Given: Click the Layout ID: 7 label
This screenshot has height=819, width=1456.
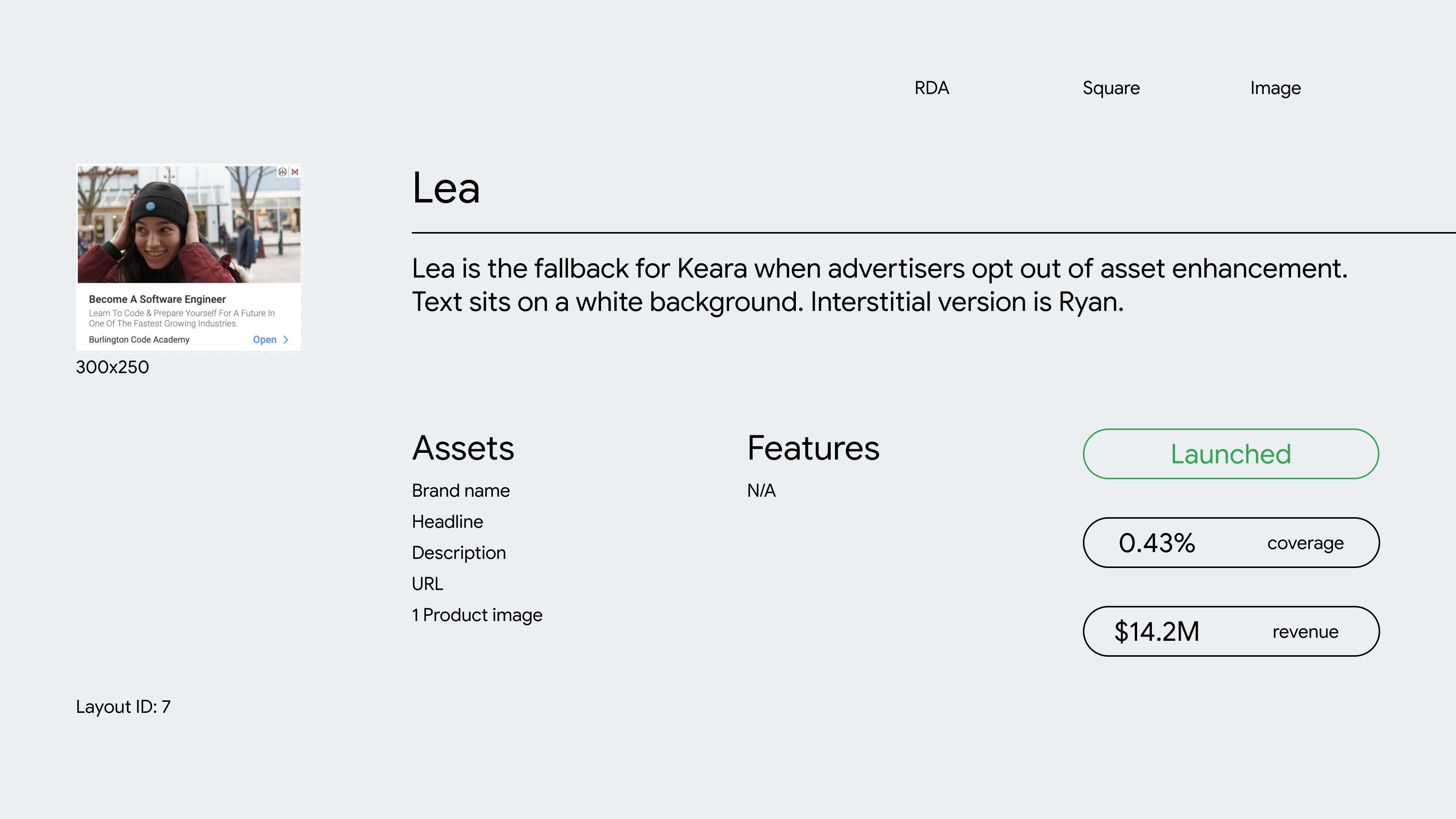Looking at the screenshot, I should tap(123, 706).
